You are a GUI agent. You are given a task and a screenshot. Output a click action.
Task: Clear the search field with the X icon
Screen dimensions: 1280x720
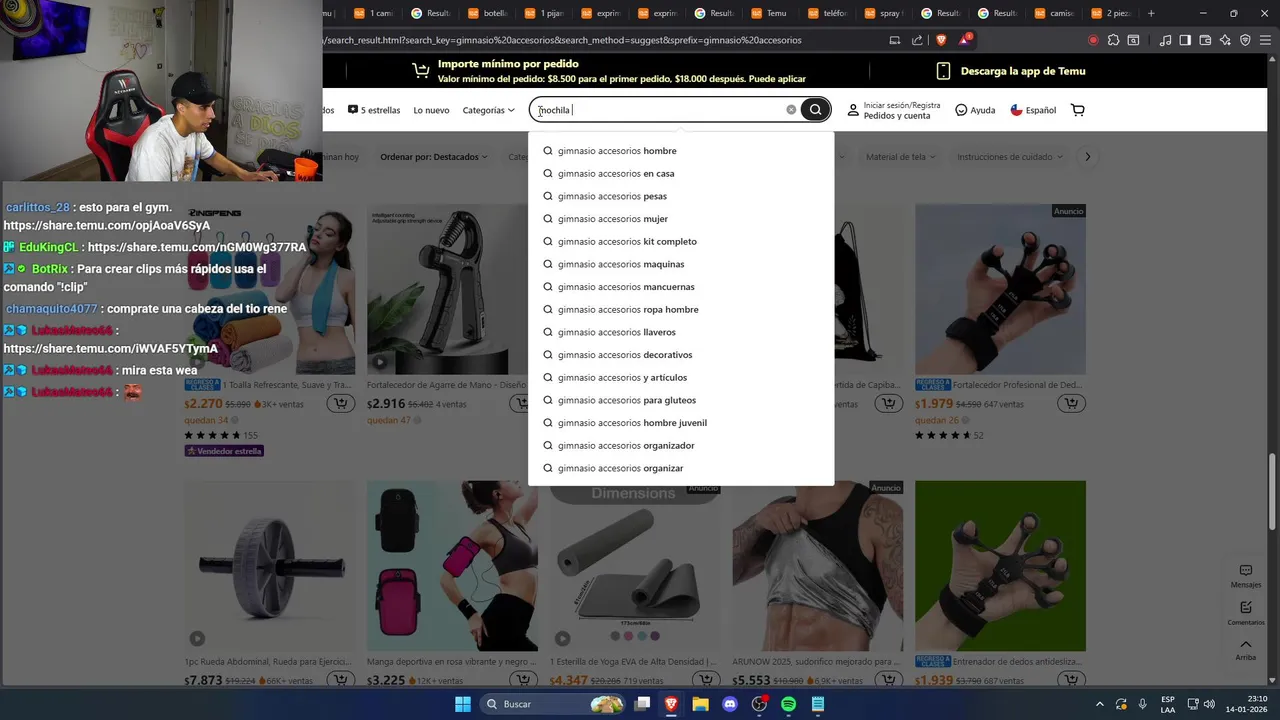791,110
